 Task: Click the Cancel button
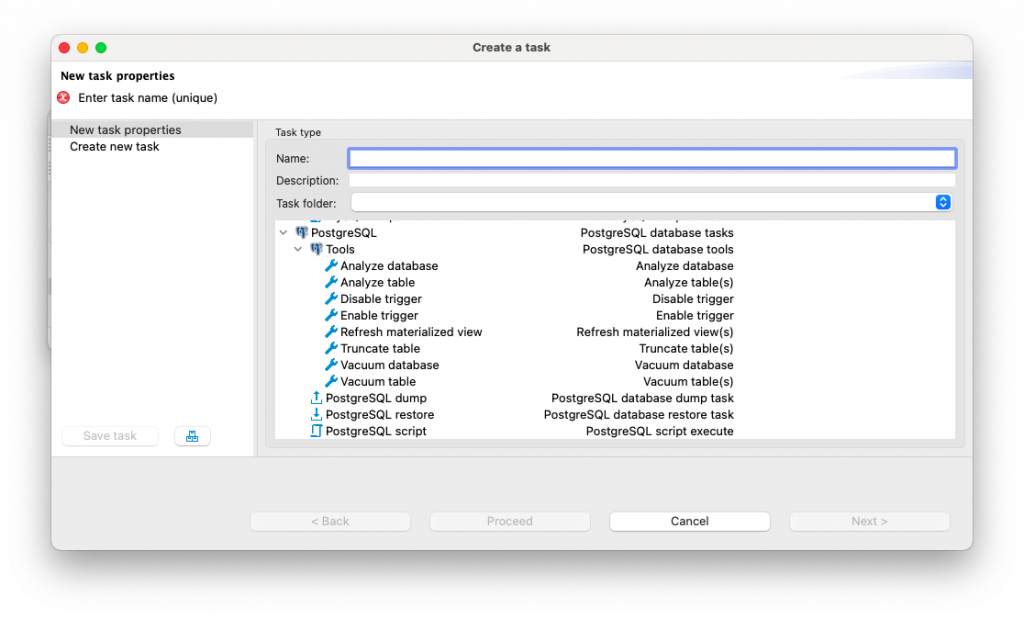[690, 521]
